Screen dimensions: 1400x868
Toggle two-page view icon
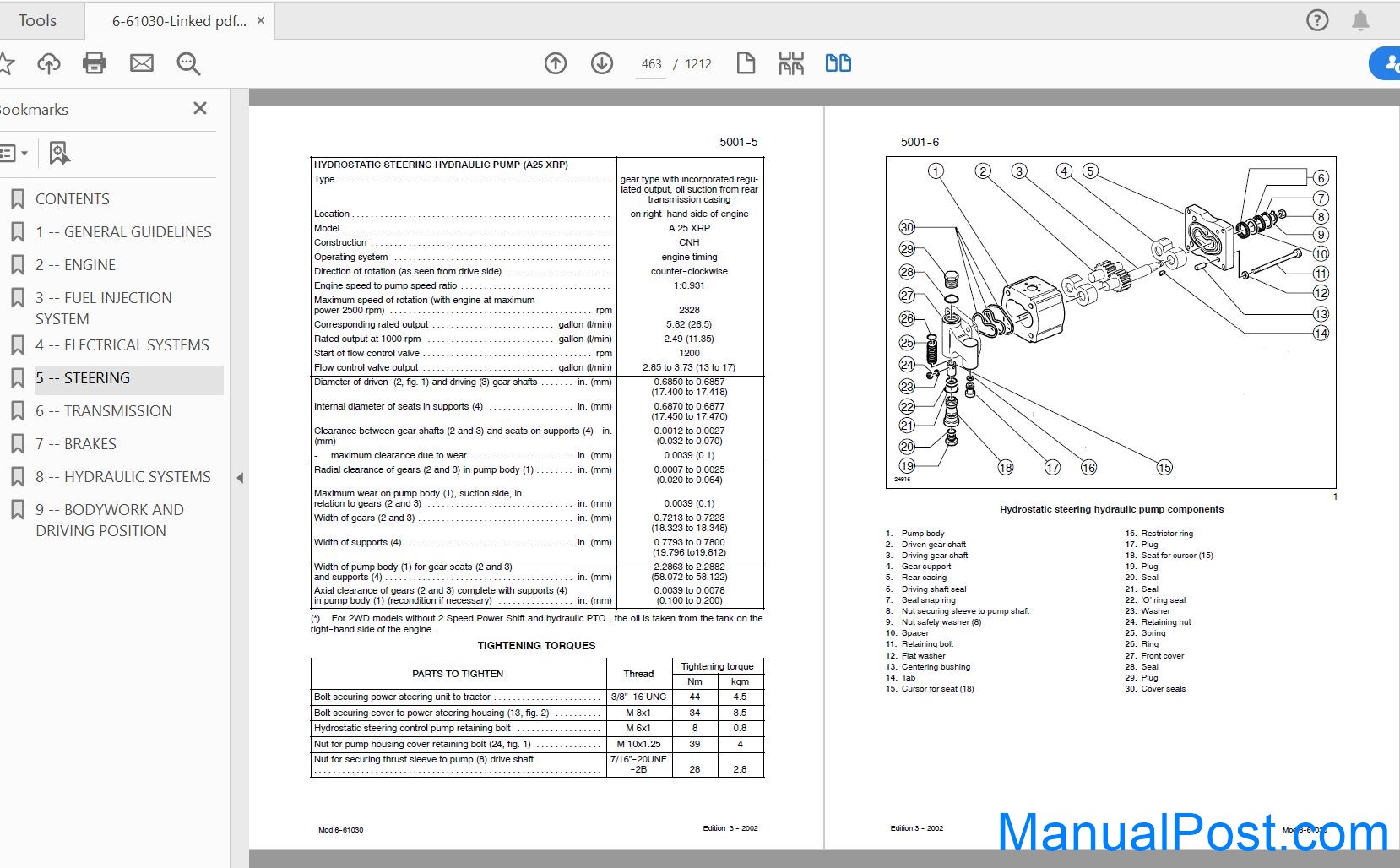tap(838, 63)
